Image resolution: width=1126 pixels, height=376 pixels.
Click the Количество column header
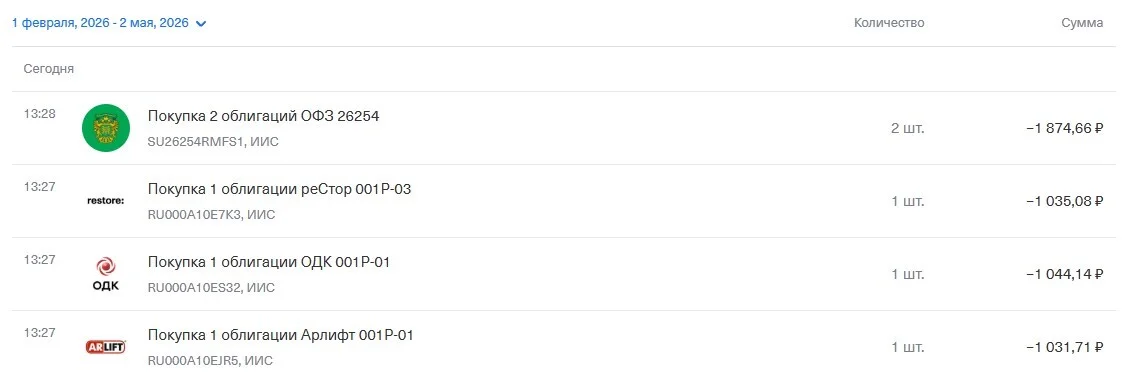click(889, 23)
